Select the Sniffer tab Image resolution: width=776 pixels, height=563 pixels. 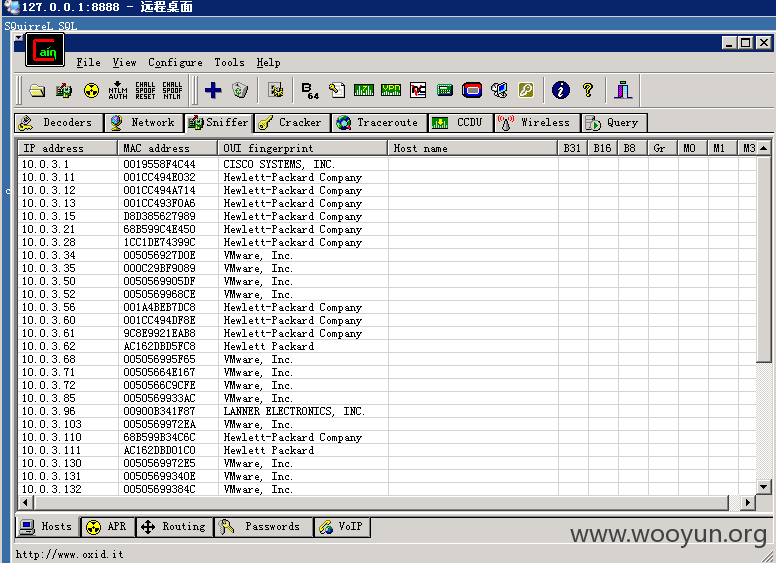point(219,123)
